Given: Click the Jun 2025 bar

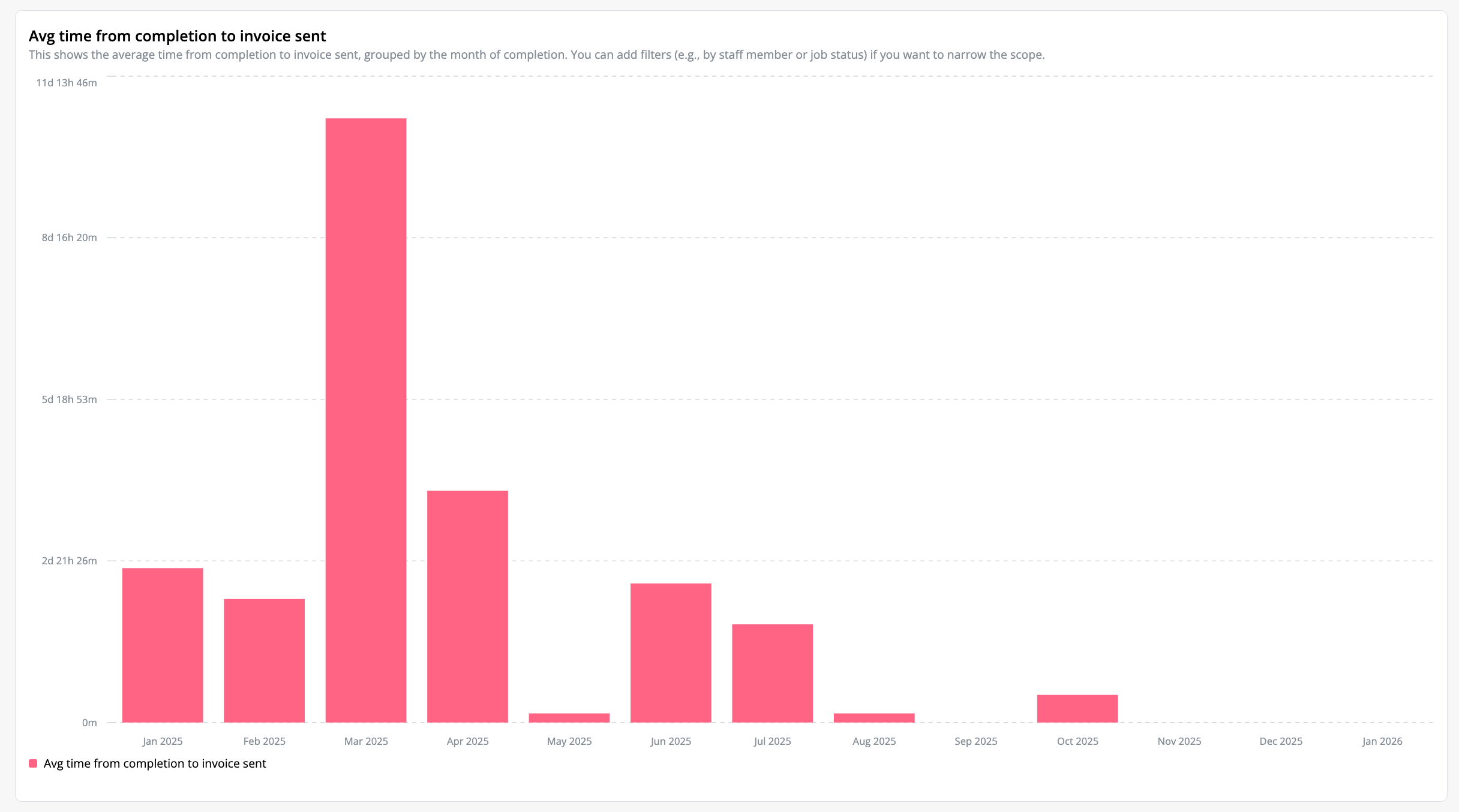Looking at the screenshot, I should point(671,652).
